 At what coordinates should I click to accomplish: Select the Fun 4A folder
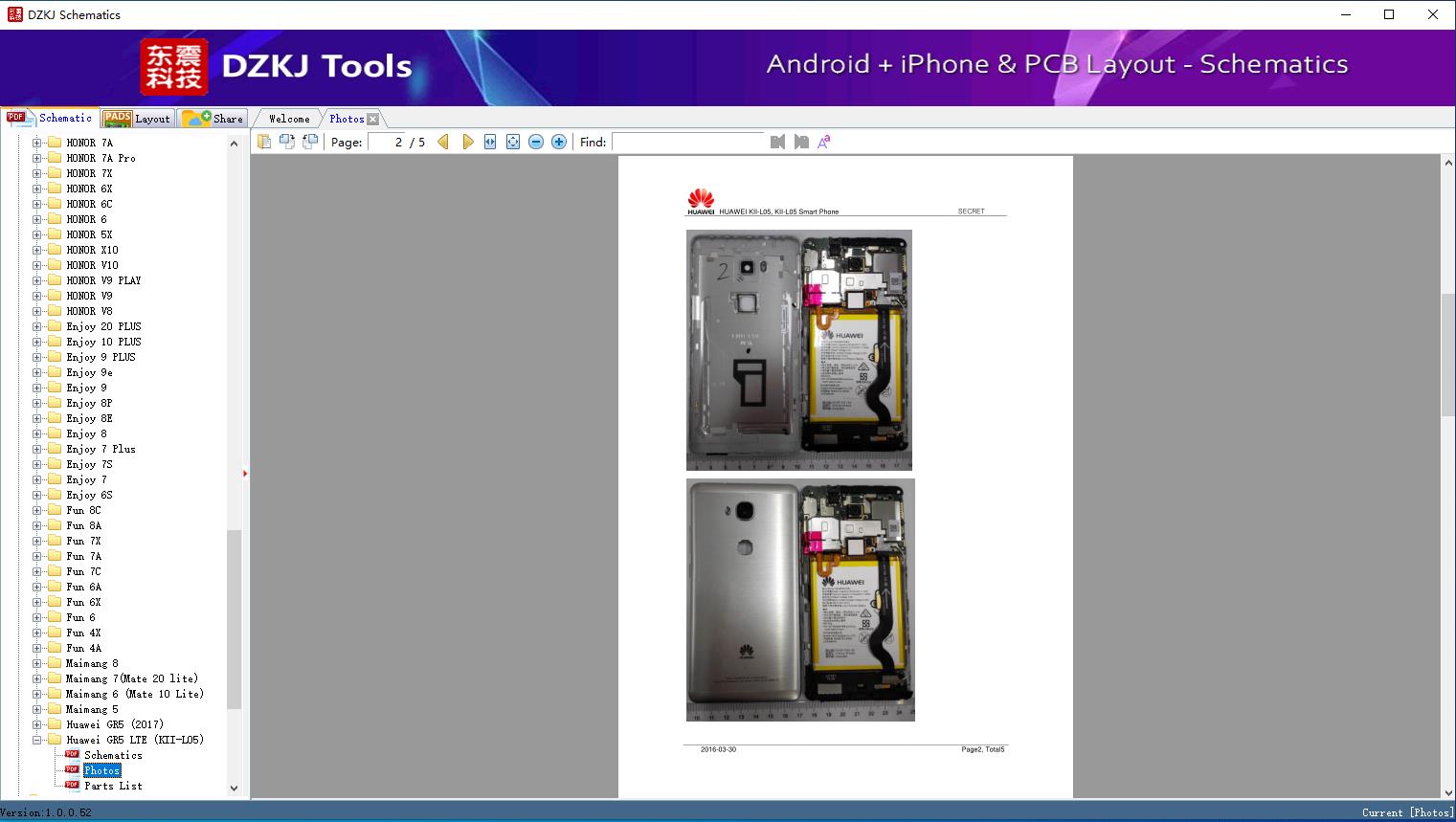pyautogui.click(x=83, y=648)
